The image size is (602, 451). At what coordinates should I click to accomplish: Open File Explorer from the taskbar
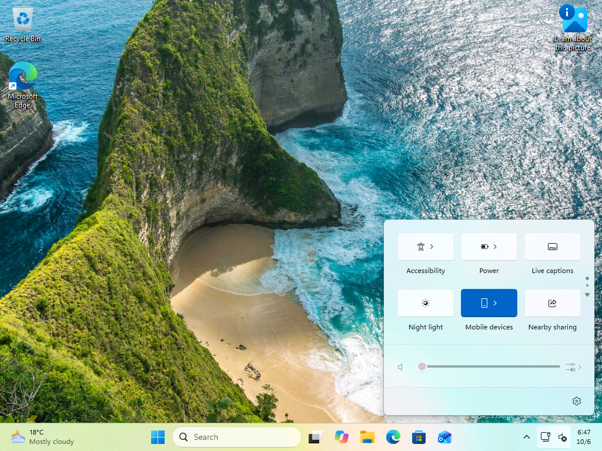pyautogui.click(x=367, y=437)
